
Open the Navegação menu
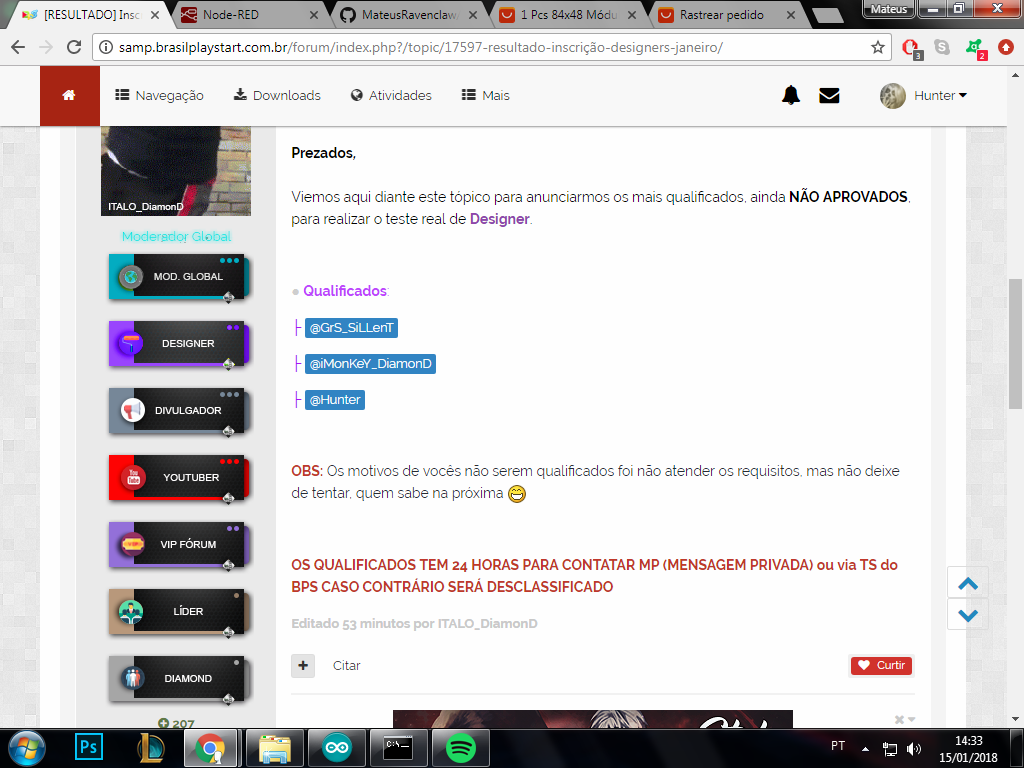(160, 96)
